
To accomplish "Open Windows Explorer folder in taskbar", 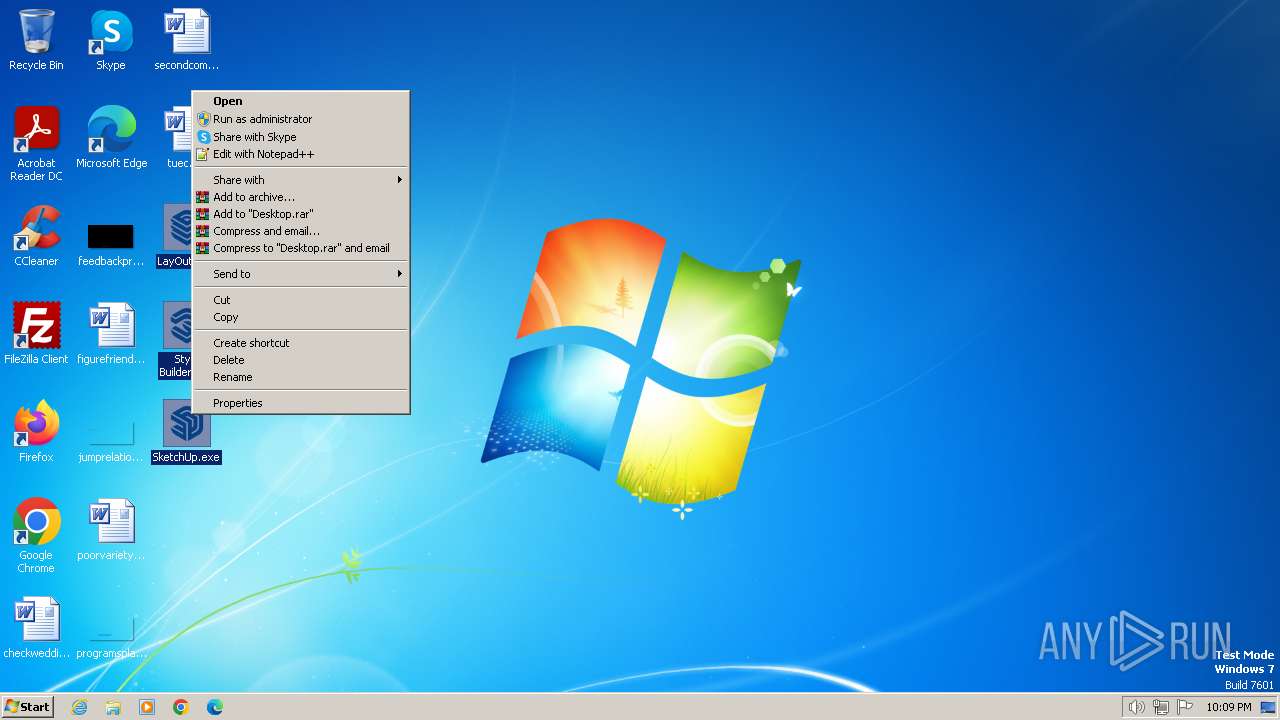I will (113, 707).
